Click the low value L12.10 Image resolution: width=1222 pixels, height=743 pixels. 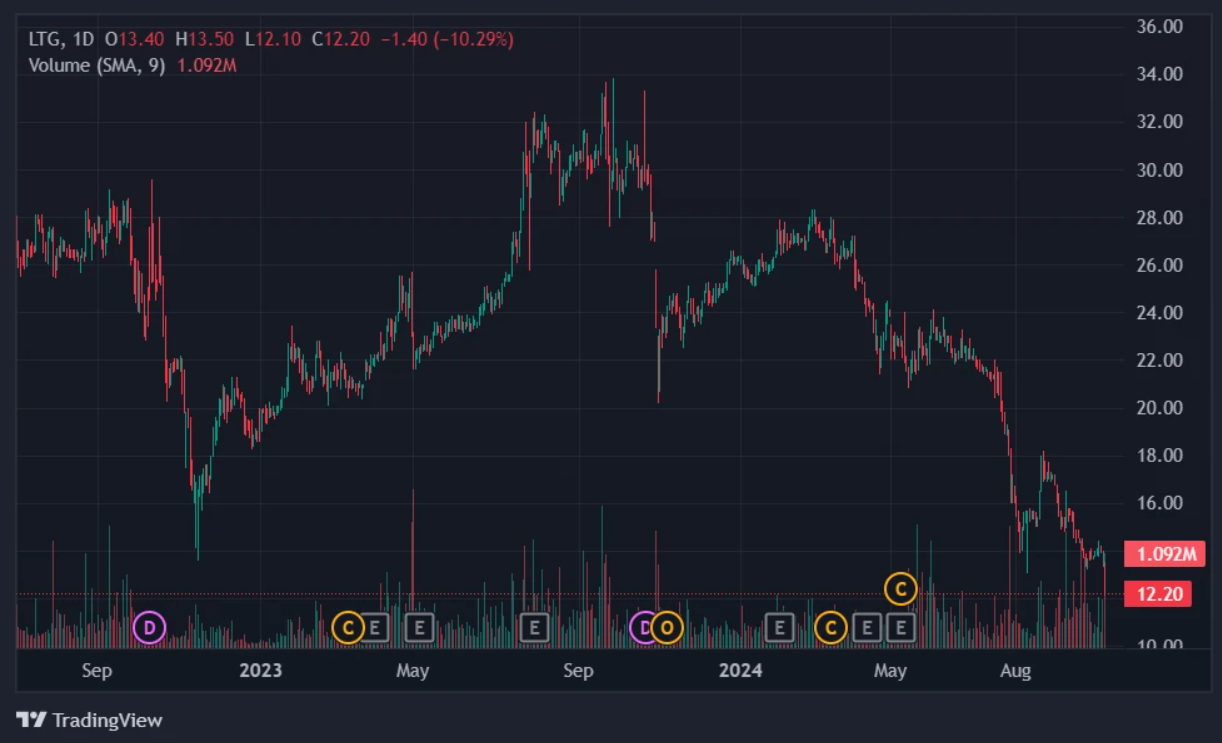[273, 40]
